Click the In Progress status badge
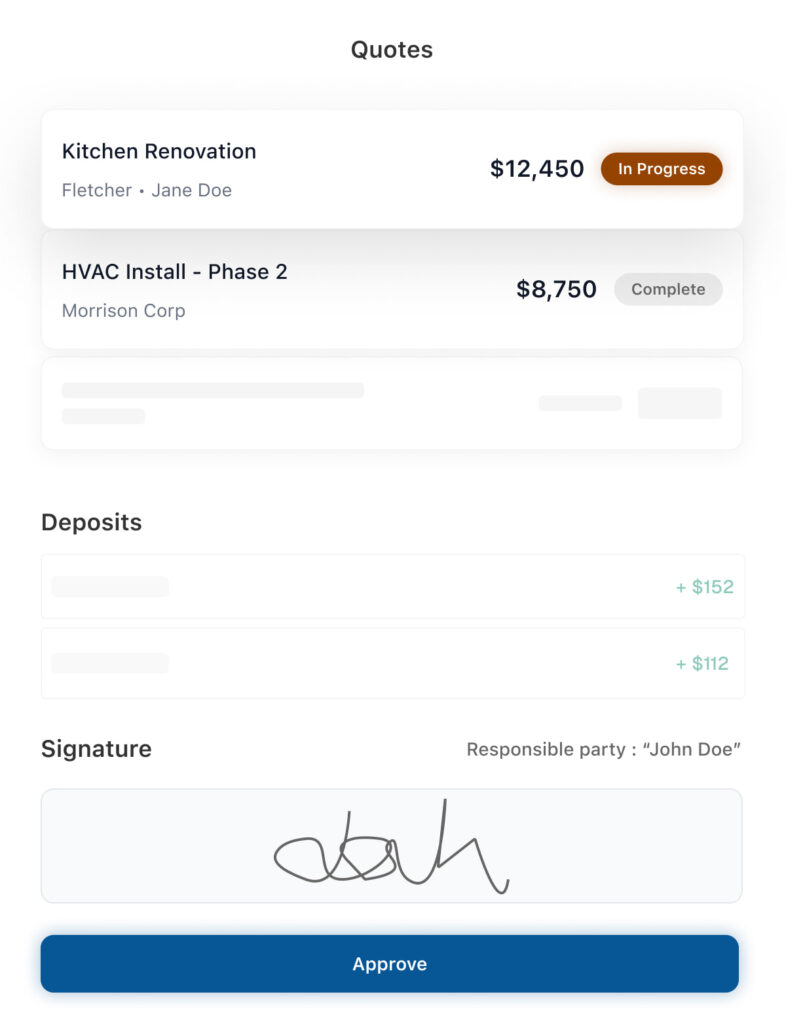Image resolution: width=786 pixels, height=1024 pixels. 661,169
